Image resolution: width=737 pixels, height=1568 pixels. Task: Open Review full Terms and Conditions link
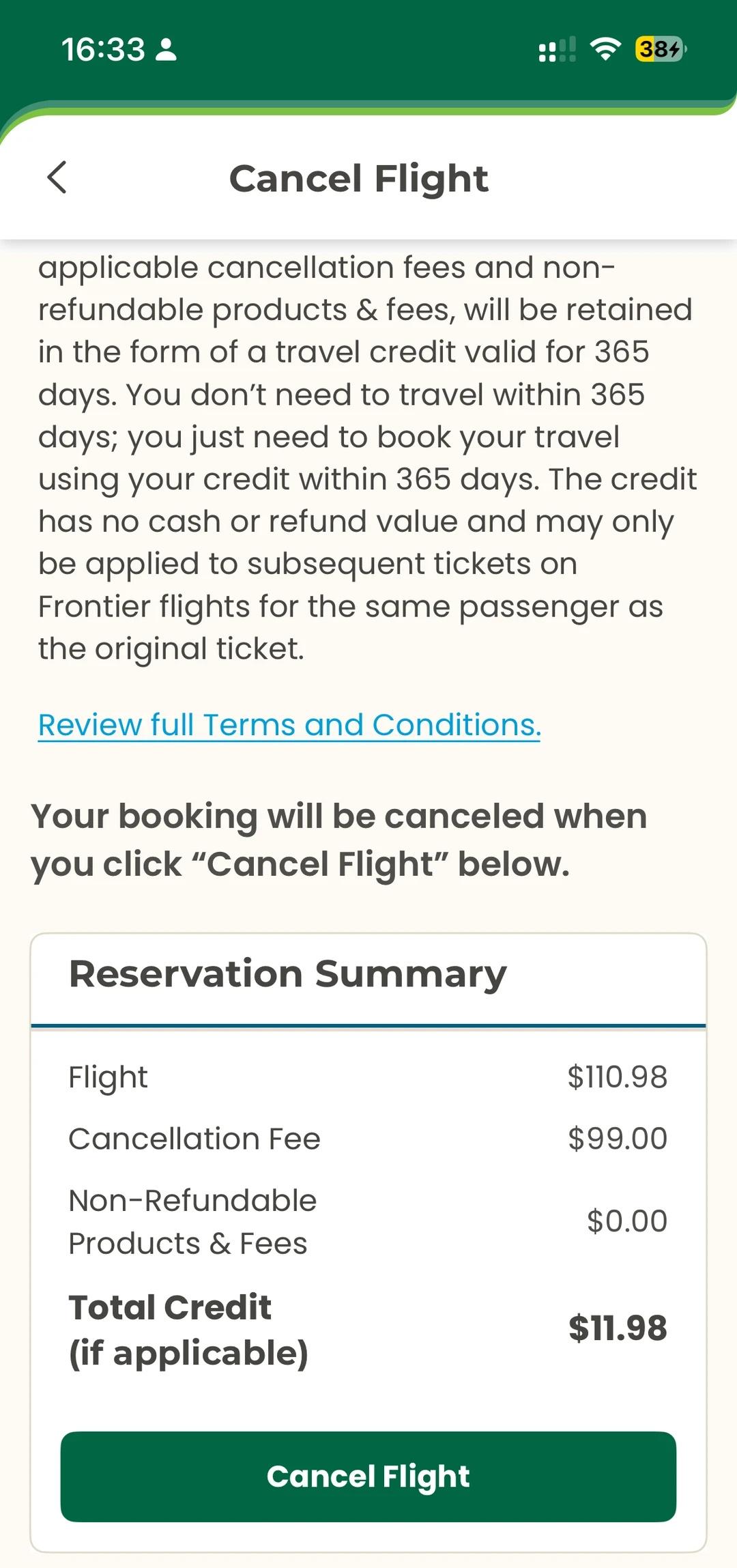click(289, 725)
